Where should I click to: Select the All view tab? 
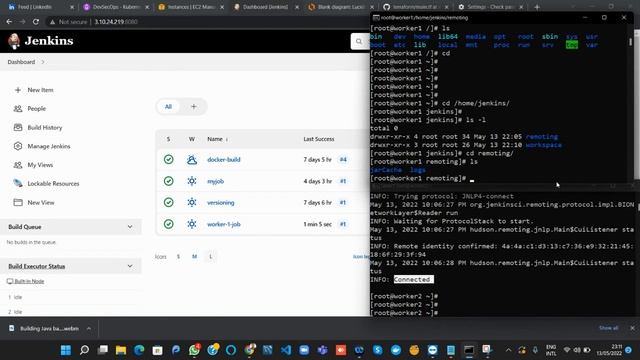pos(168,107)
